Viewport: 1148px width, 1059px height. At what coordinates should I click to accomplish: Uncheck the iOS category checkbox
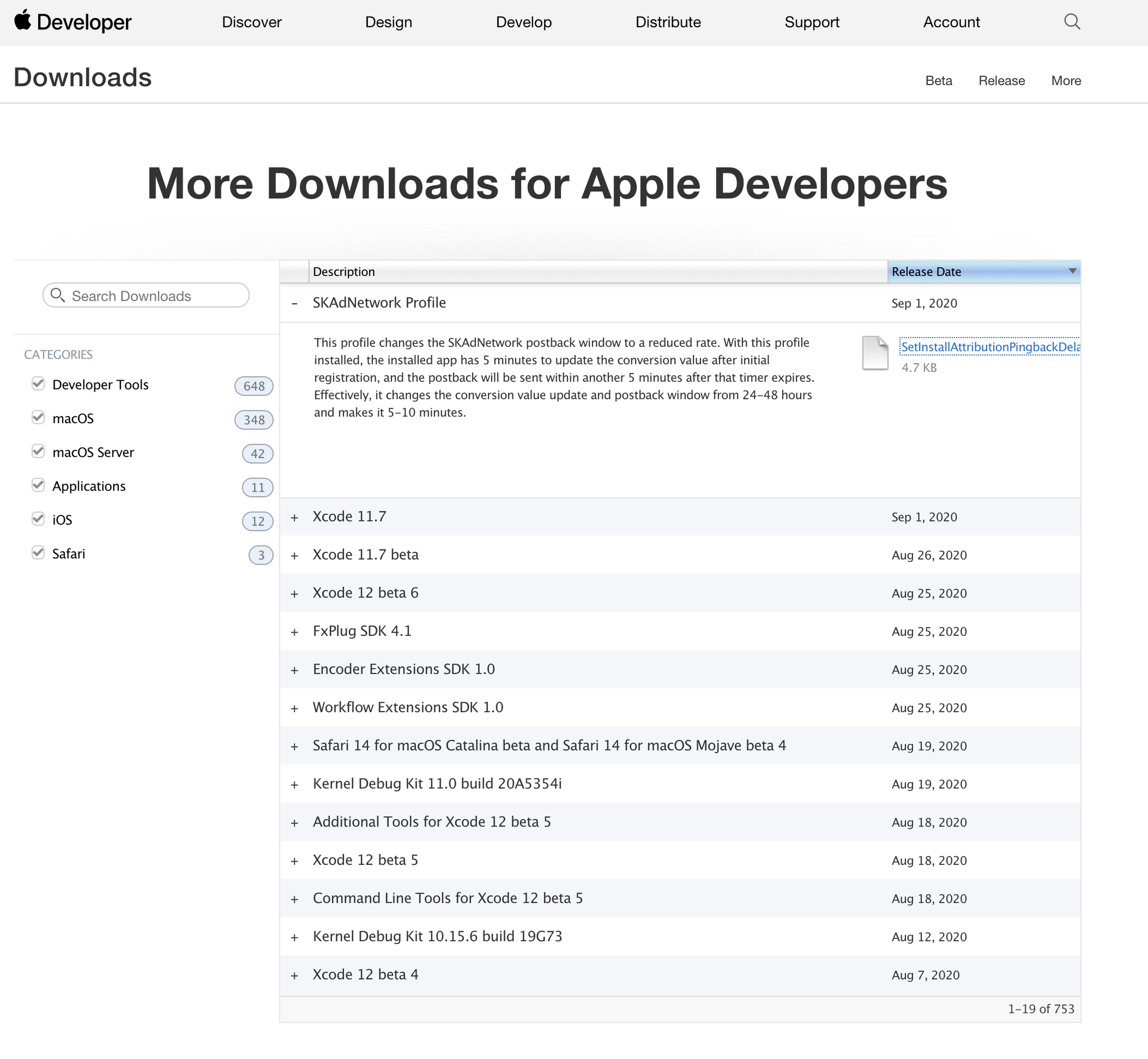(38, 519)
